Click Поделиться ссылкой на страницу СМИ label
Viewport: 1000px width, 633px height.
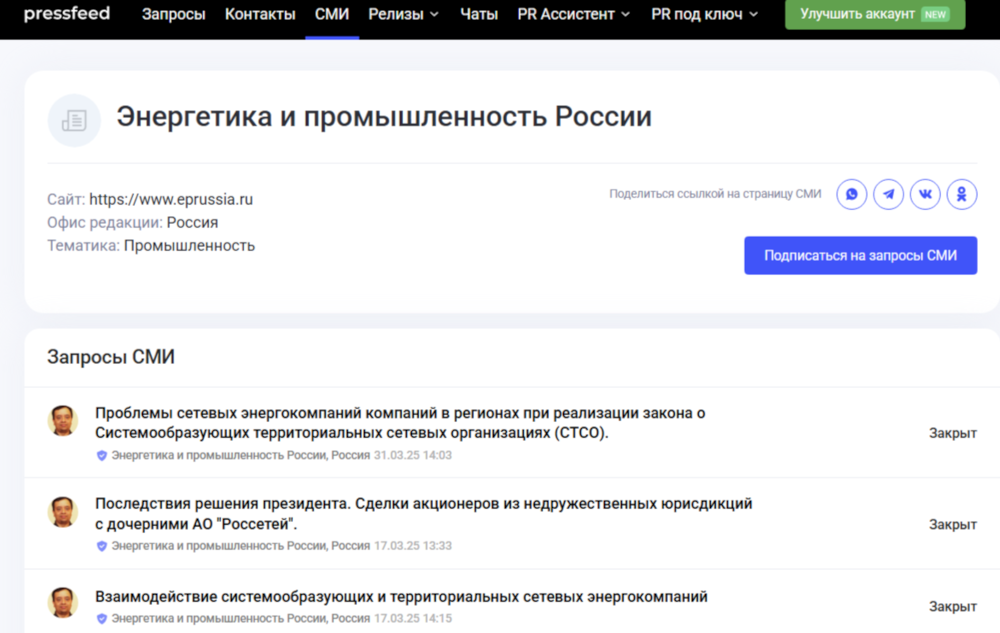pyautogui.click(x=715, y=194)
